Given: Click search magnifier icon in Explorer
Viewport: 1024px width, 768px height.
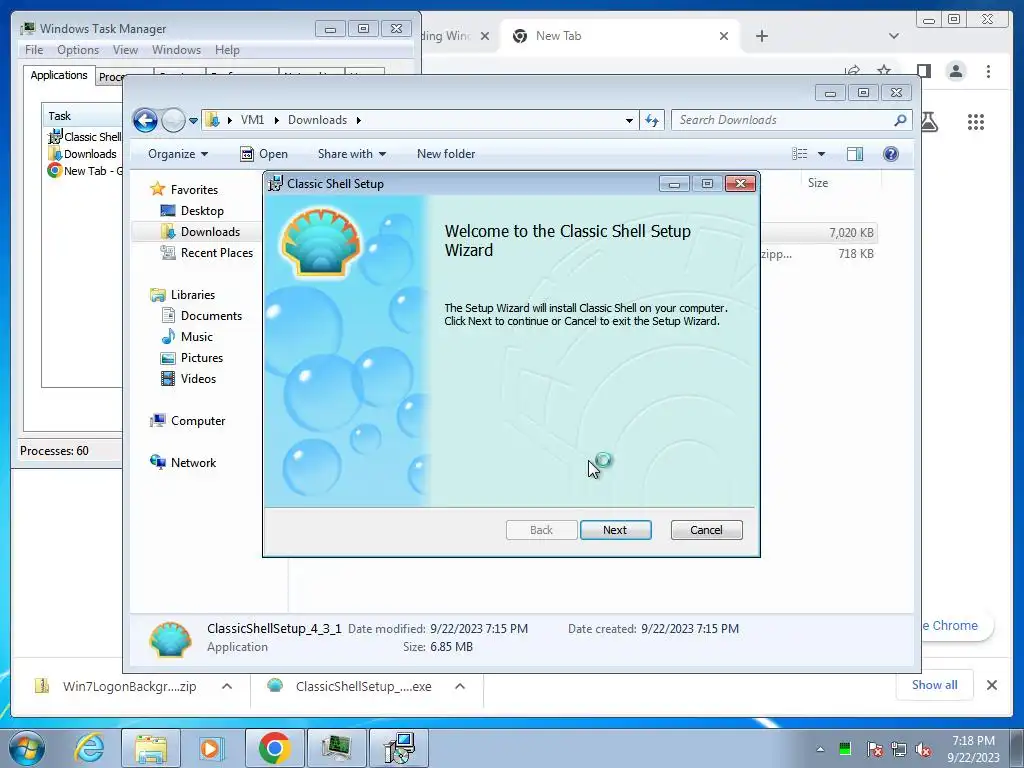Looking at the screenshot, I should coord(900,120).
